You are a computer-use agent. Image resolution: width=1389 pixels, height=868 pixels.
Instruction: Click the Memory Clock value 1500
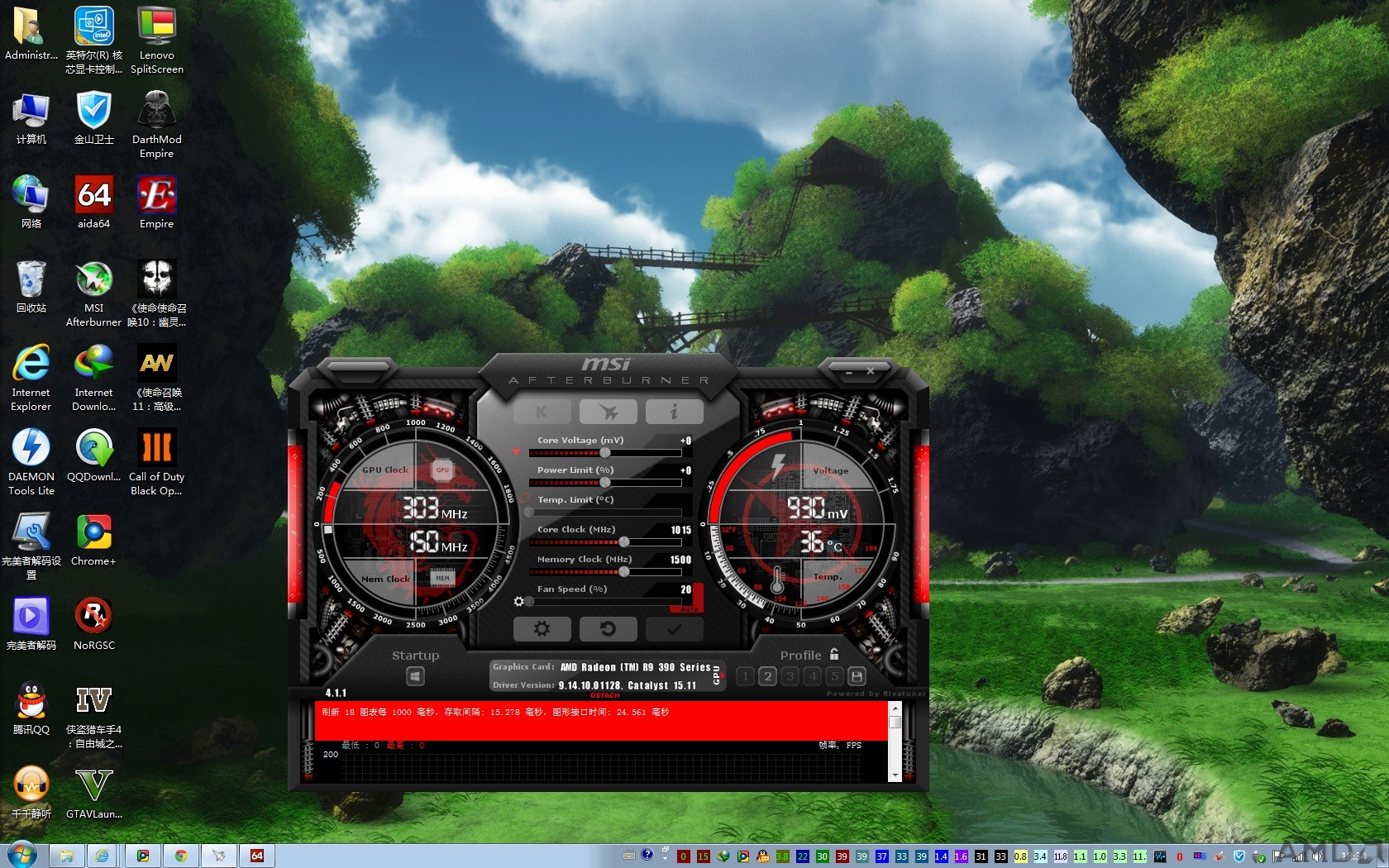pyautogui.click(x=680, y=560)
